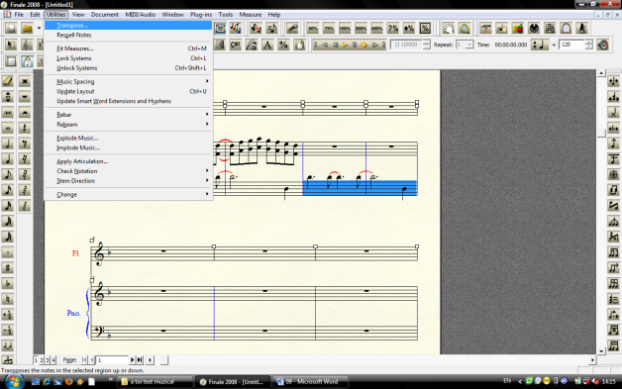Choose Respell Notes menu entry
This screenshot has width=622, height=389.
129,35
